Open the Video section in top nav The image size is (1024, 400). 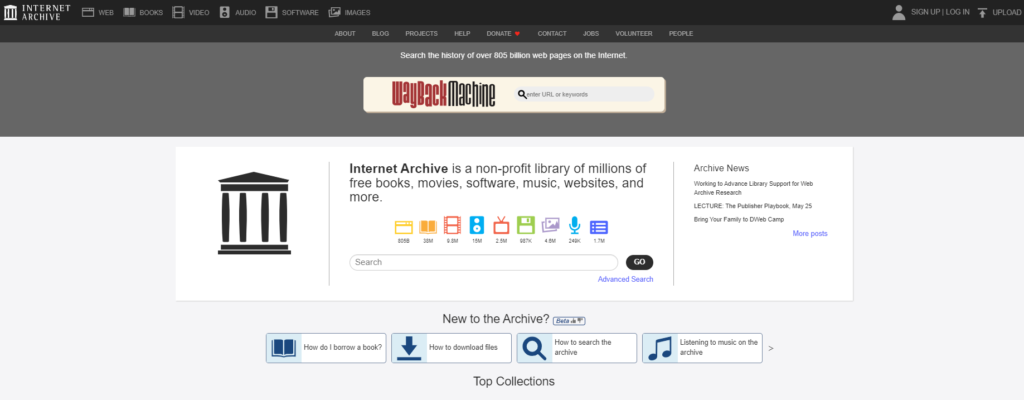coord(191,12)
